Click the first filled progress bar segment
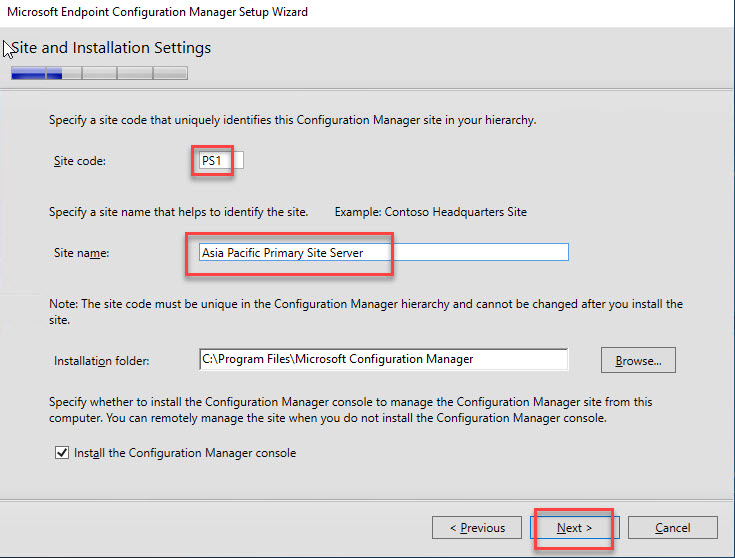This screenshot has height=558, width=735. [x=28, y=73]
